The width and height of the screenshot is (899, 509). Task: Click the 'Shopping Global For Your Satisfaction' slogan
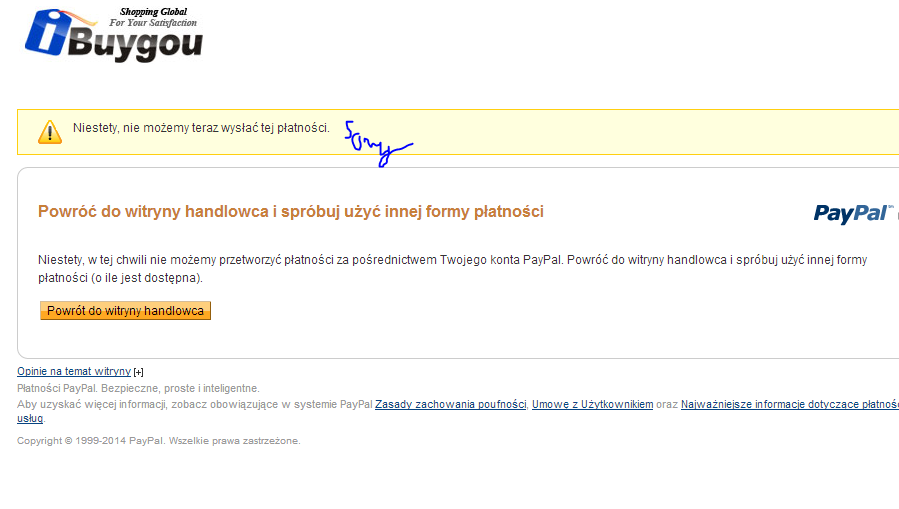(153, 17)
